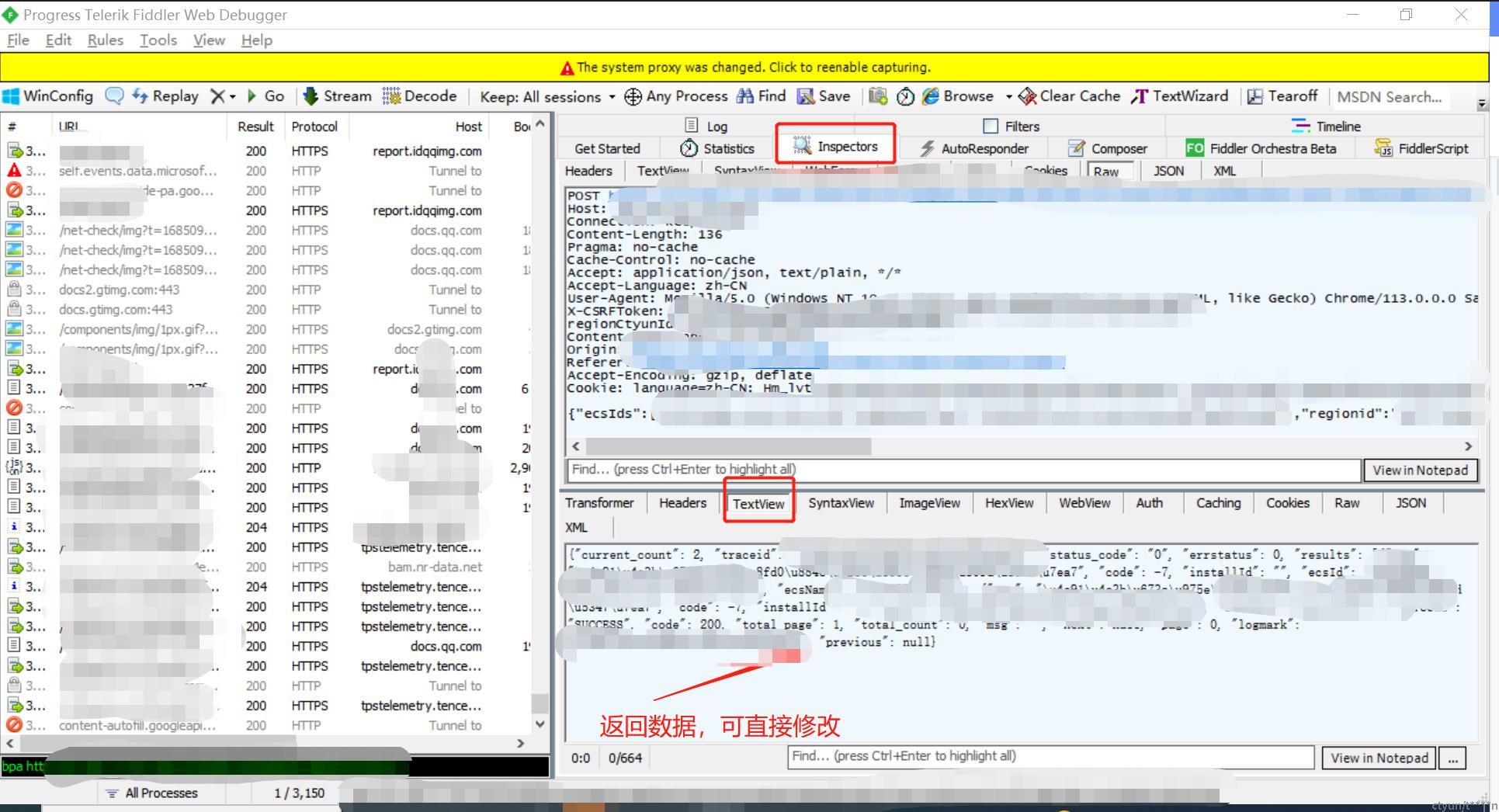Select response HexView tab
The height and width of the screenshot is (812, 1499).
(1009, 503)
